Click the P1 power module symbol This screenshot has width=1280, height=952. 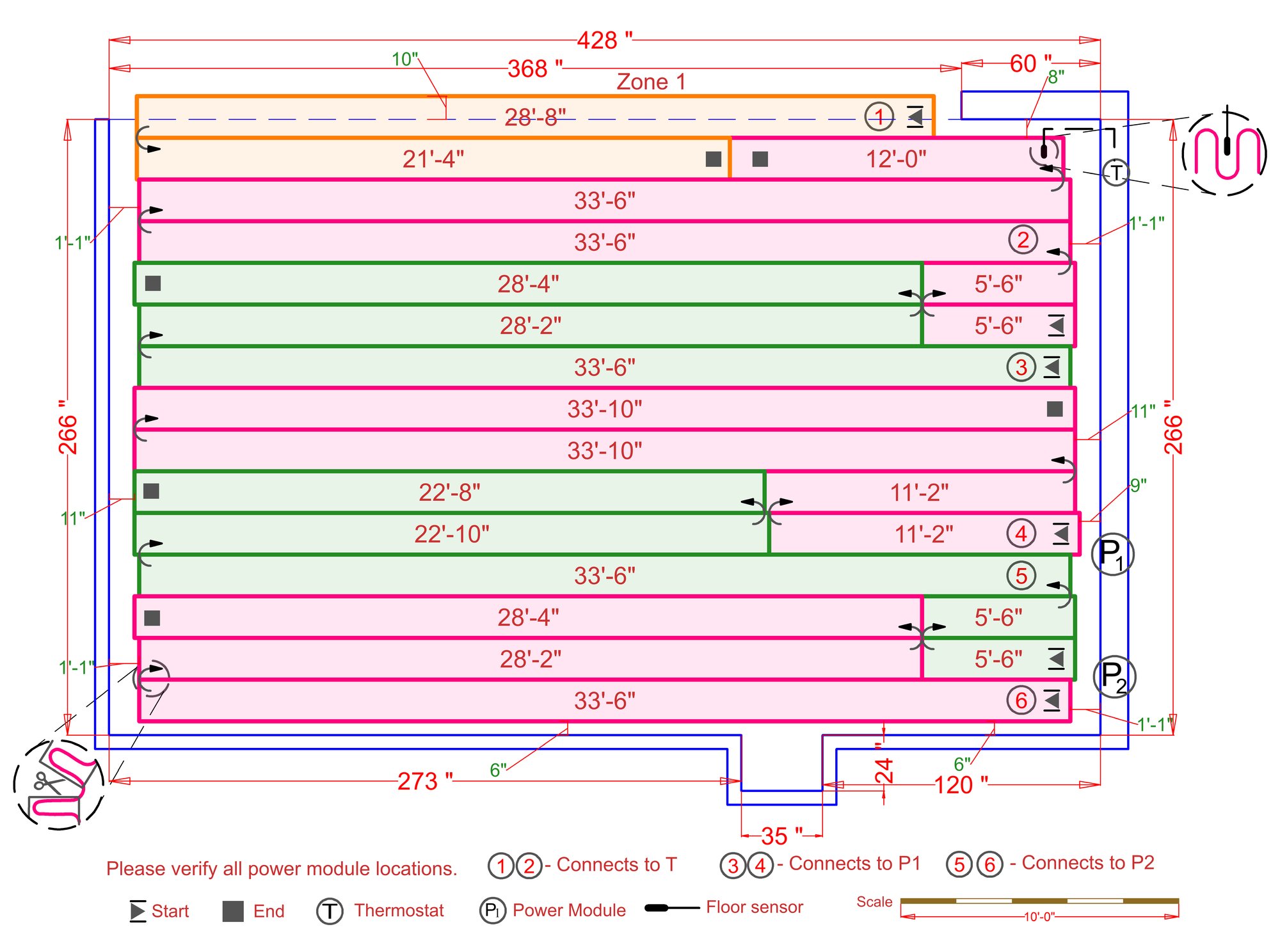1112,554
